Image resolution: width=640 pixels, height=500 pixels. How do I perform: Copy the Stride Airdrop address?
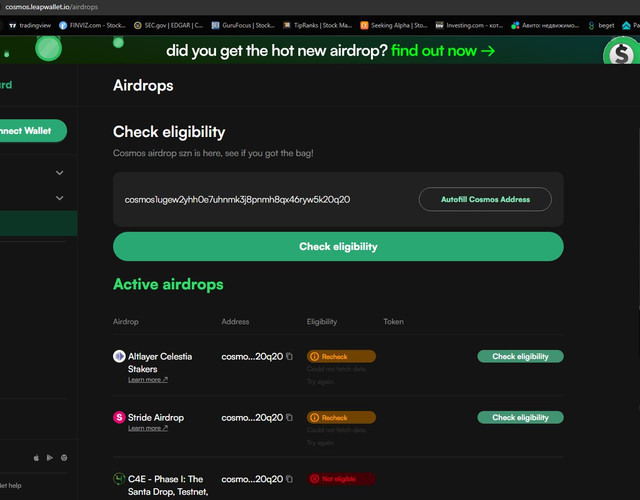pos(289,417)
